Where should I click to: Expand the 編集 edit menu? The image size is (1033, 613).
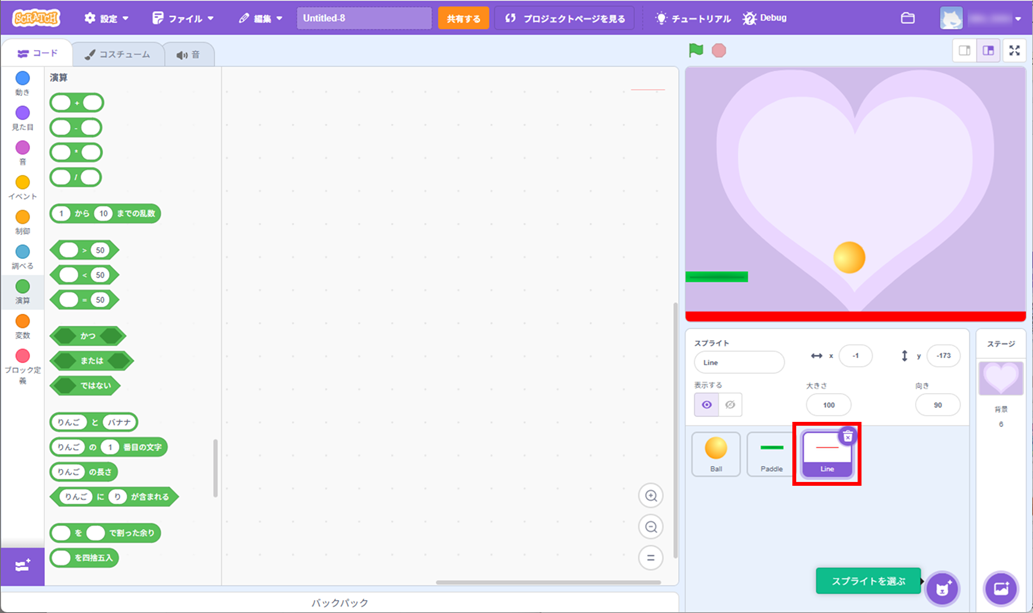click(x=260, y=18)
